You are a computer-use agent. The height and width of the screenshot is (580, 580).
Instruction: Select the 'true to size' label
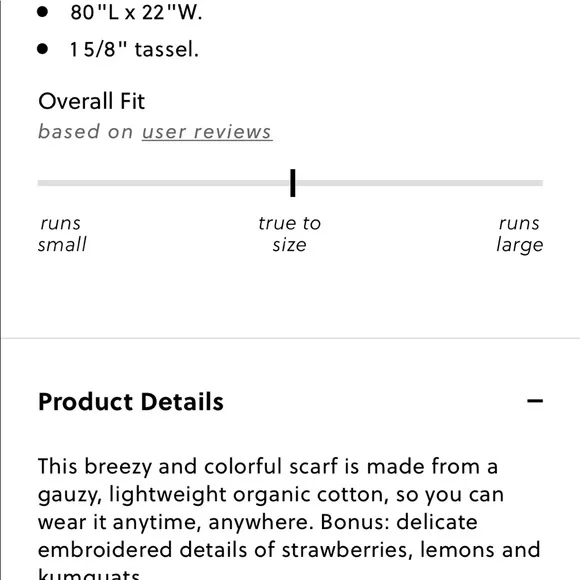pos(289,234)
